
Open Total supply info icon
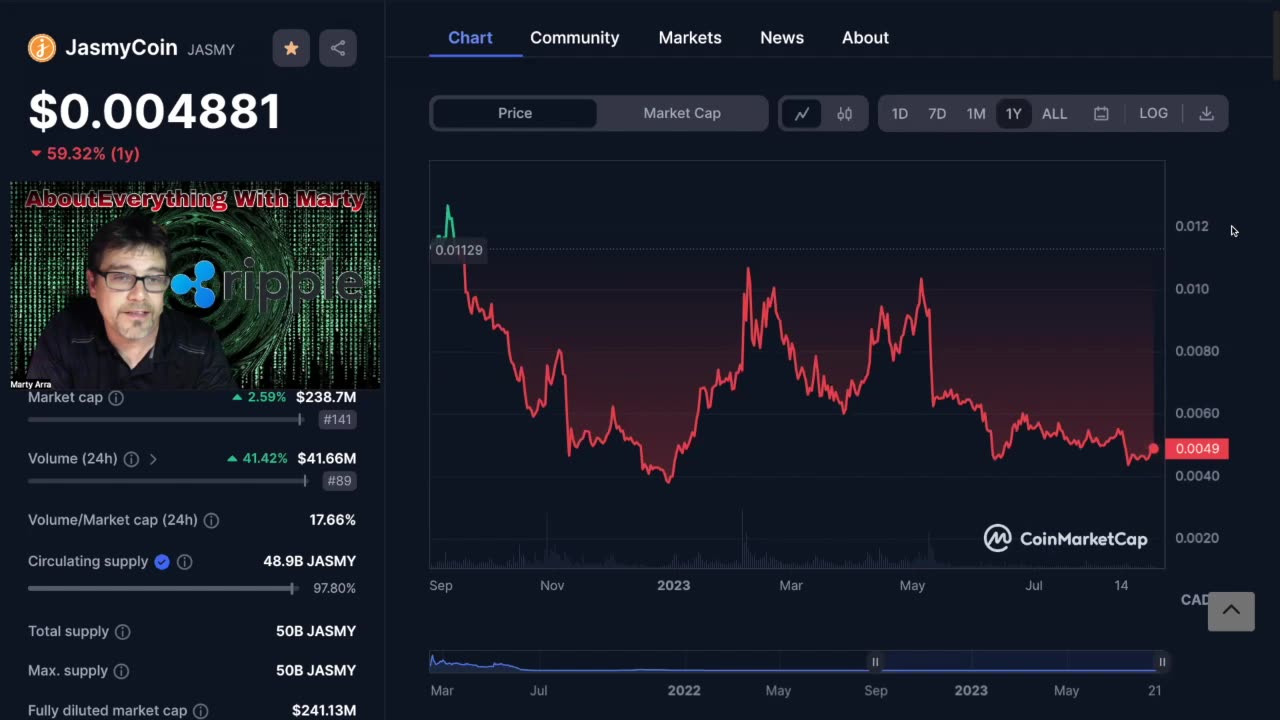coord(122,632)
